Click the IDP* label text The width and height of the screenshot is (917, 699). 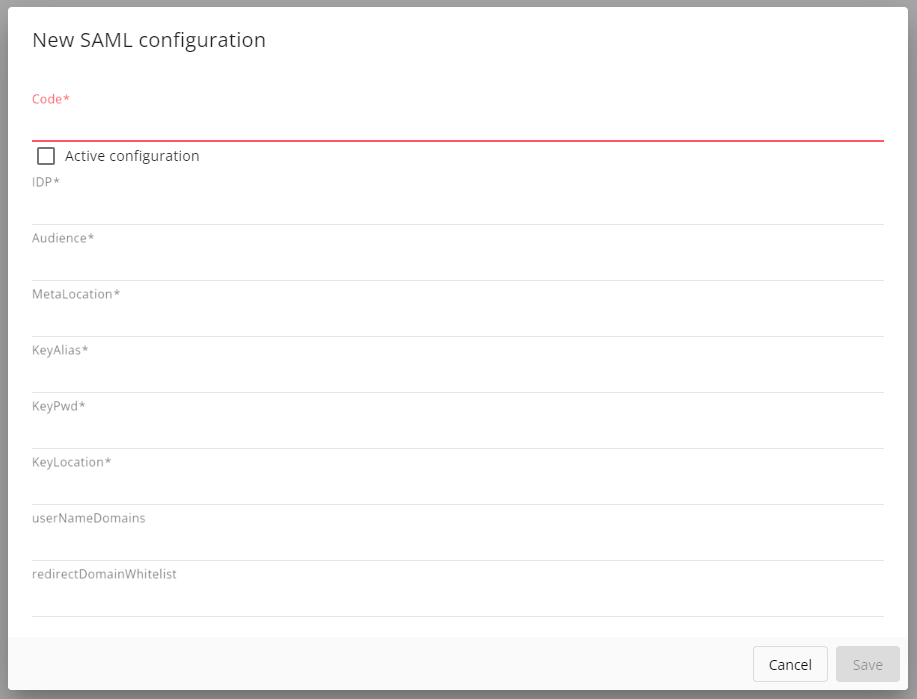[46, 182]
